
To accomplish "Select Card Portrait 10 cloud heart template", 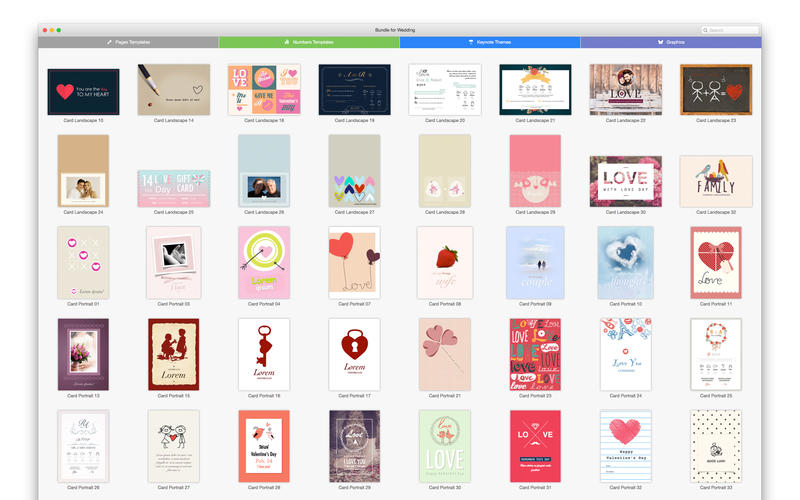I will [x=626, y=263].
